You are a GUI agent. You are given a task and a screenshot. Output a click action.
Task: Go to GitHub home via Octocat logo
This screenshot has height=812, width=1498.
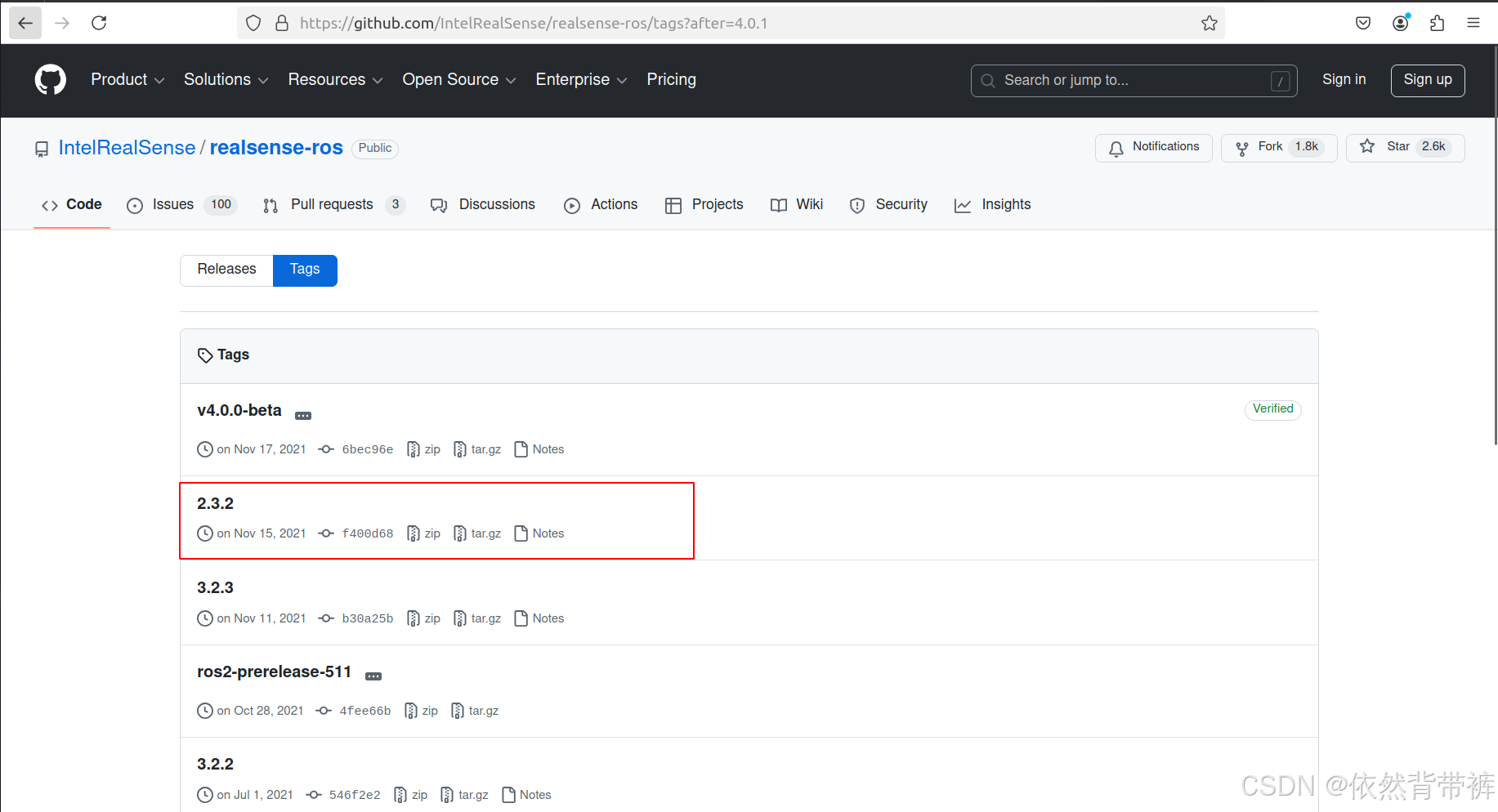click(51, 80)
